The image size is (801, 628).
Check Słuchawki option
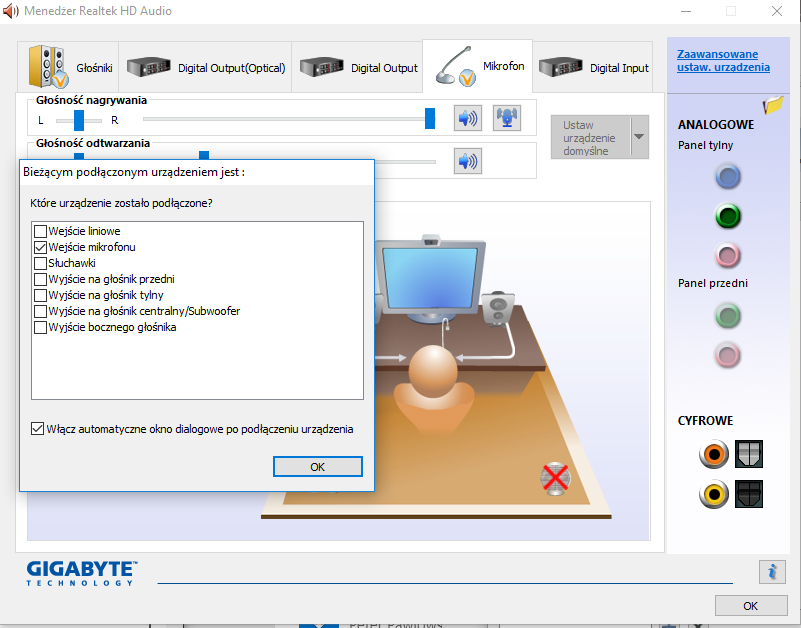click(x=40, y=263)
